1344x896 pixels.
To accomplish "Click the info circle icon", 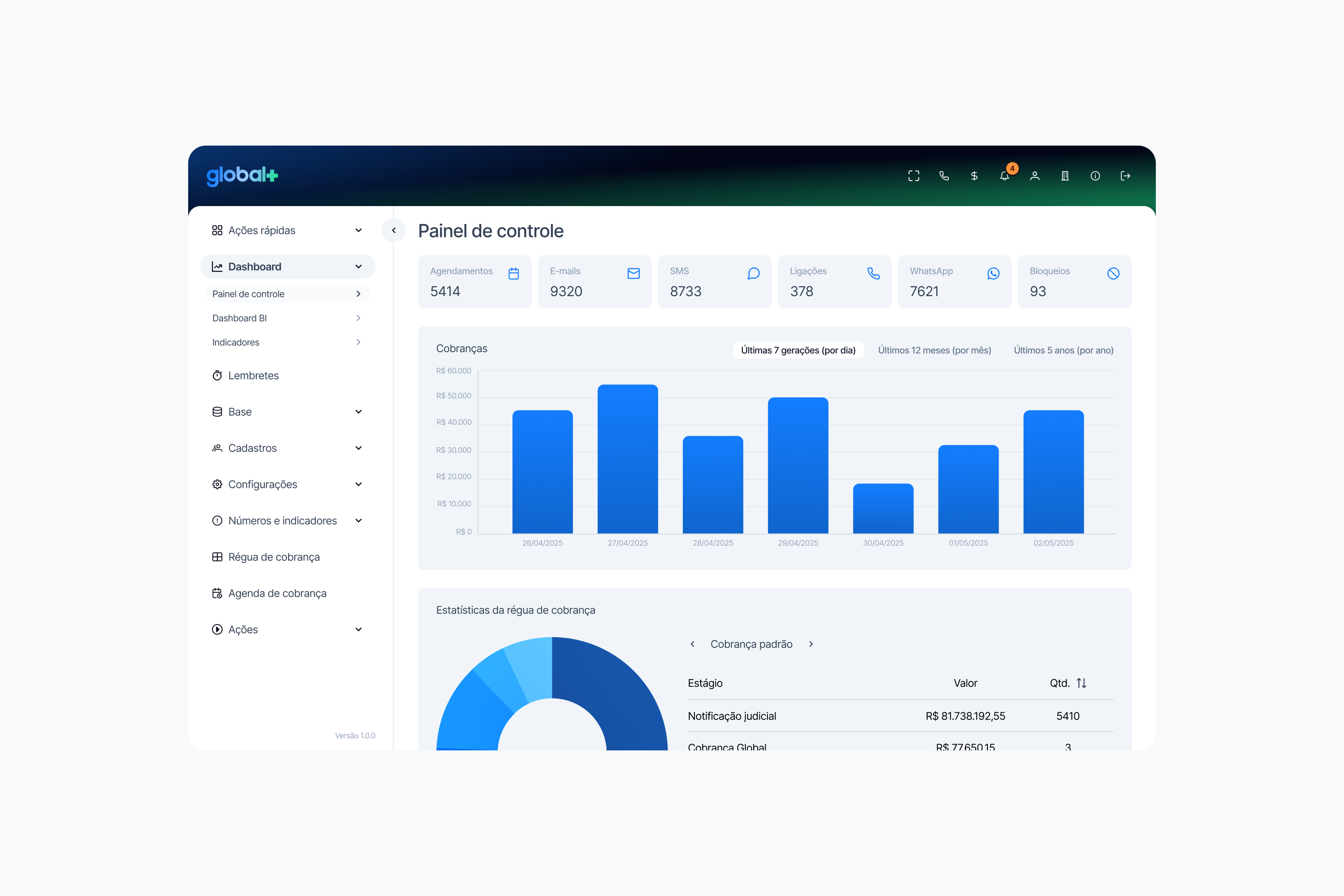I will [x=1095, y=176].
